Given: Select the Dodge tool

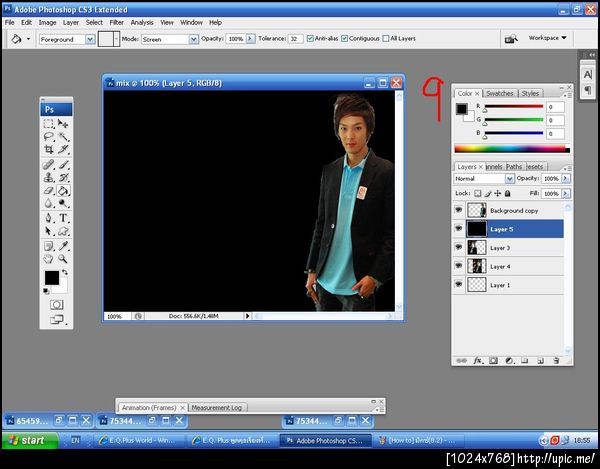Looking at the screenshot, I should pos(63,203).
